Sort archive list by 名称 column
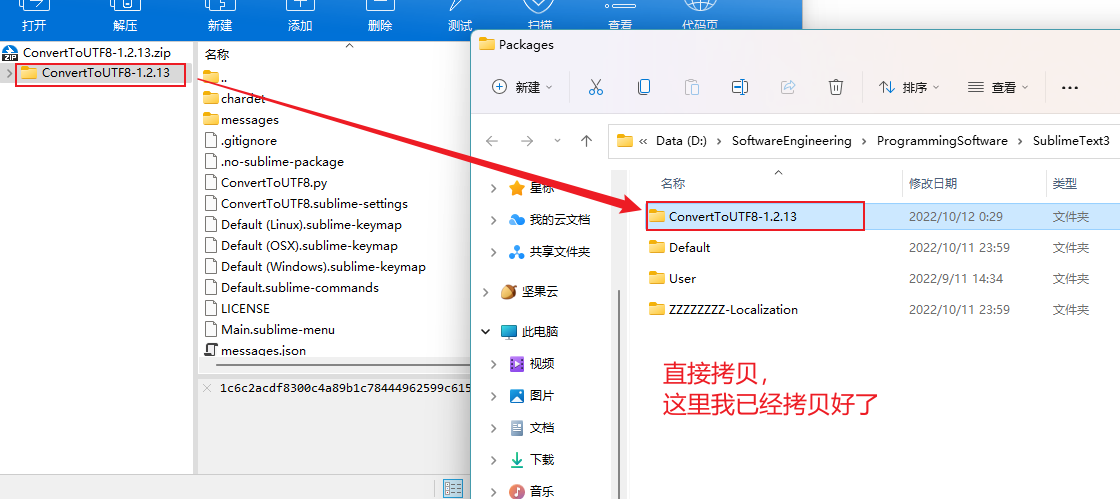 (216, 54)
